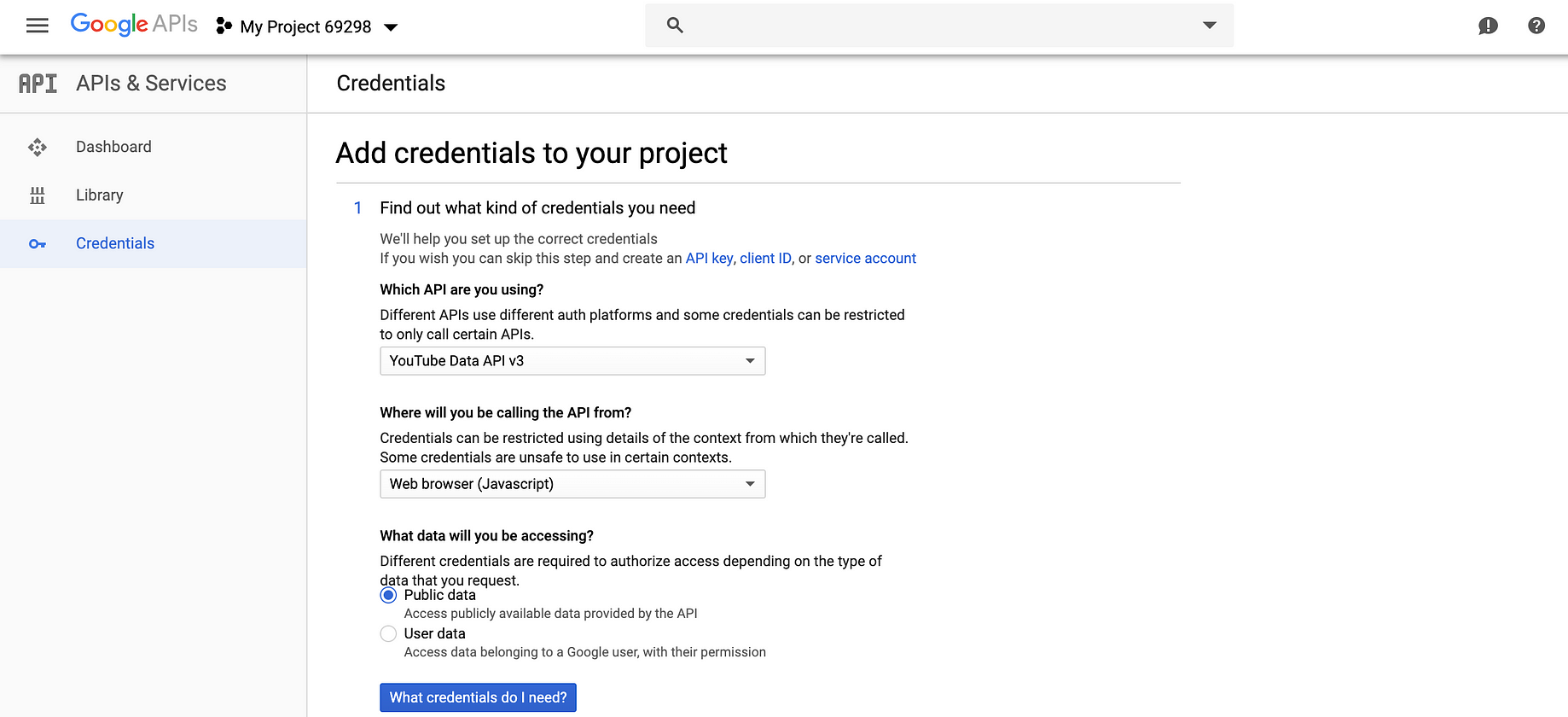Screen dimensions: 1568x717
Task: Open the Web browser (Javascript) dropdown
Action: coord(572,484)
